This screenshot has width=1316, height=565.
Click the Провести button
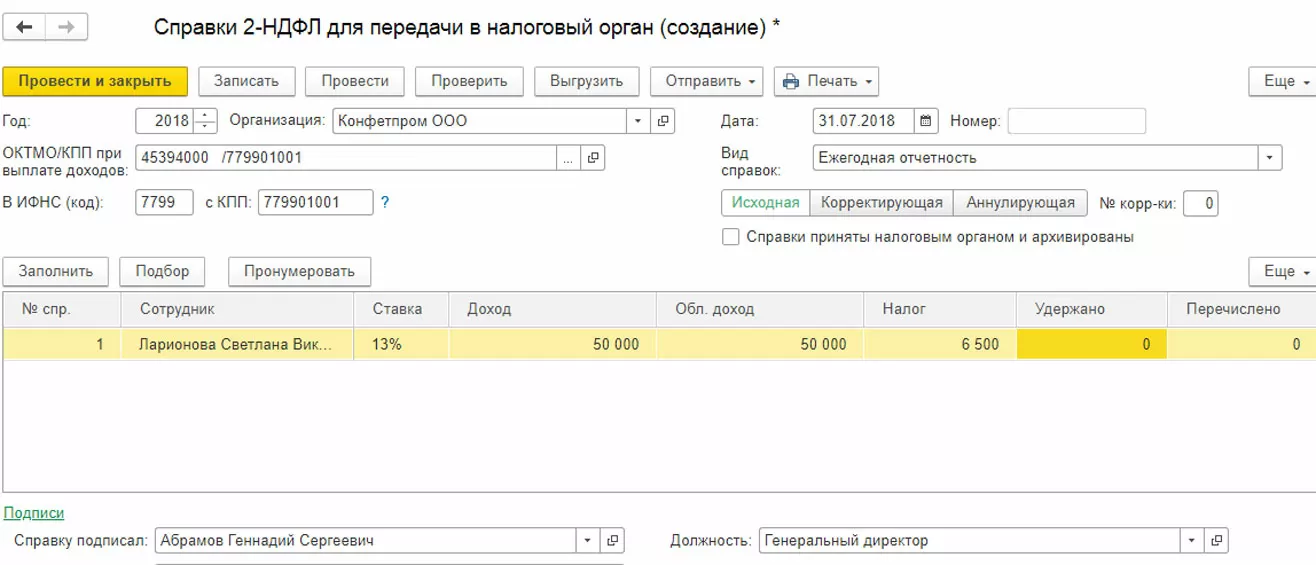tap(355, 81)
